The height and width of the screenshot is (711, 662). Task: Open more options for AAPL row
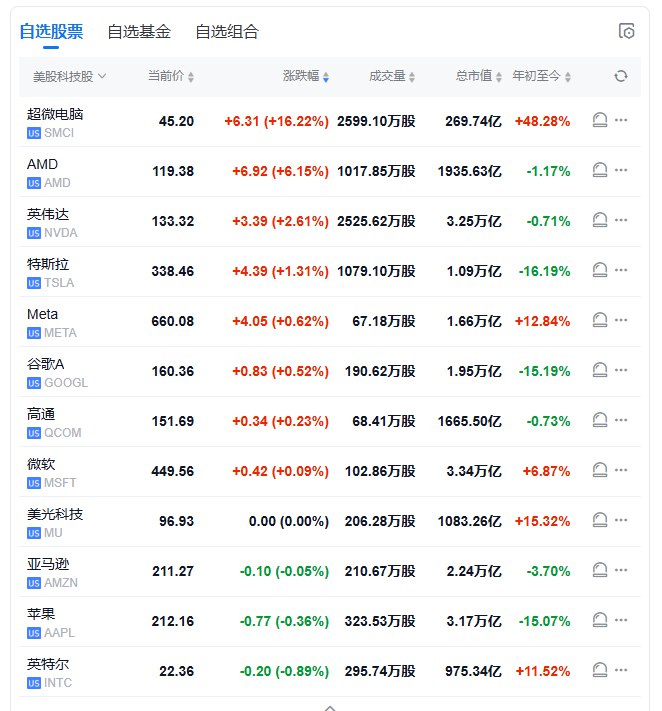621,620
